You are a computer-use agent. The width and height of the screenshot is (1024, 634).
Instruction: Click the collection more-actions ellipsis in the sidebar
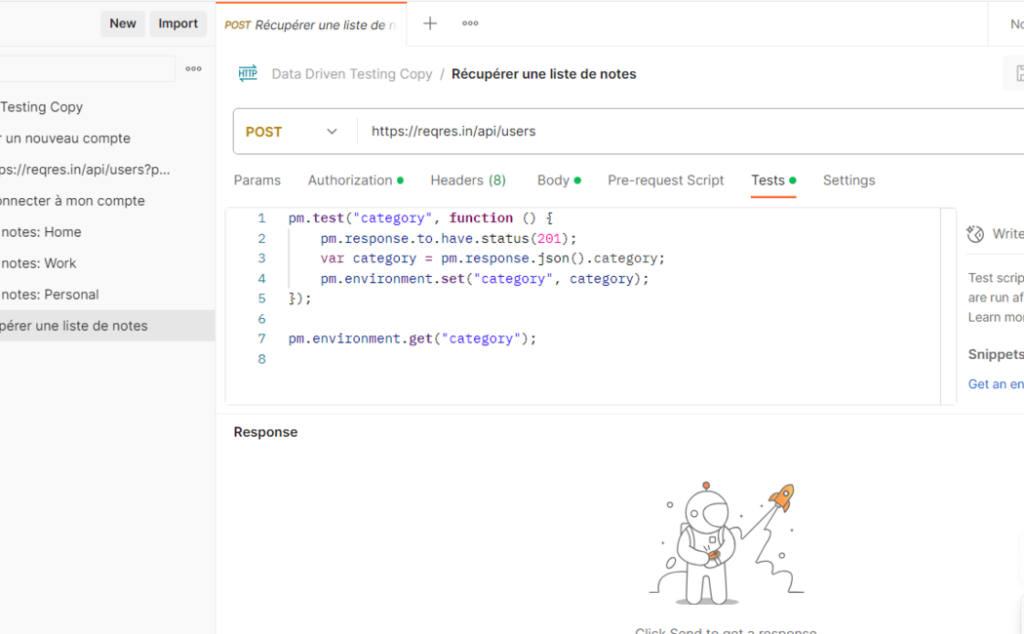click(193, 69)
